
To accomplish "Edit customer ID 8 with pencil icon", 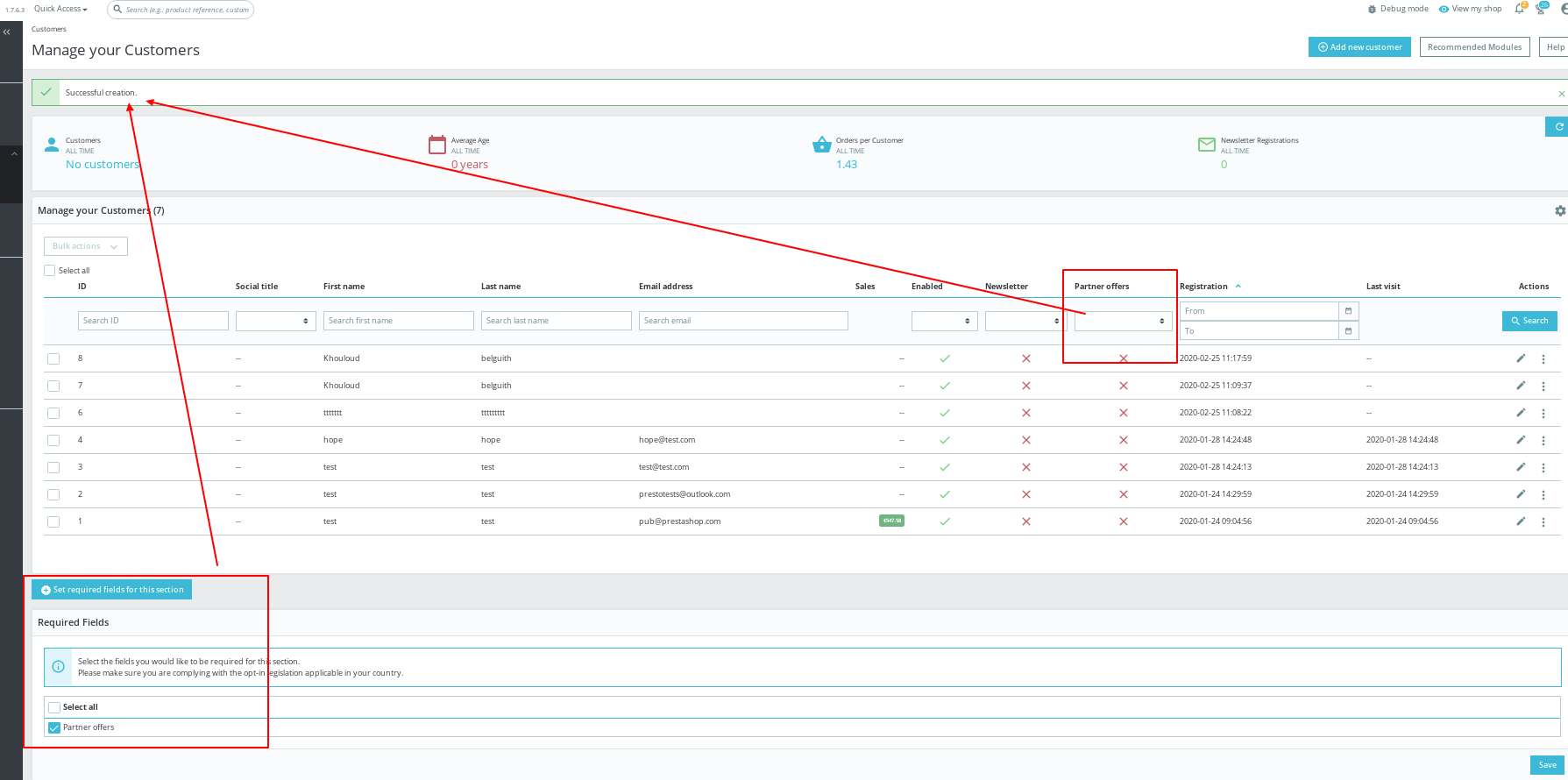I will [x=1521, y=358].
